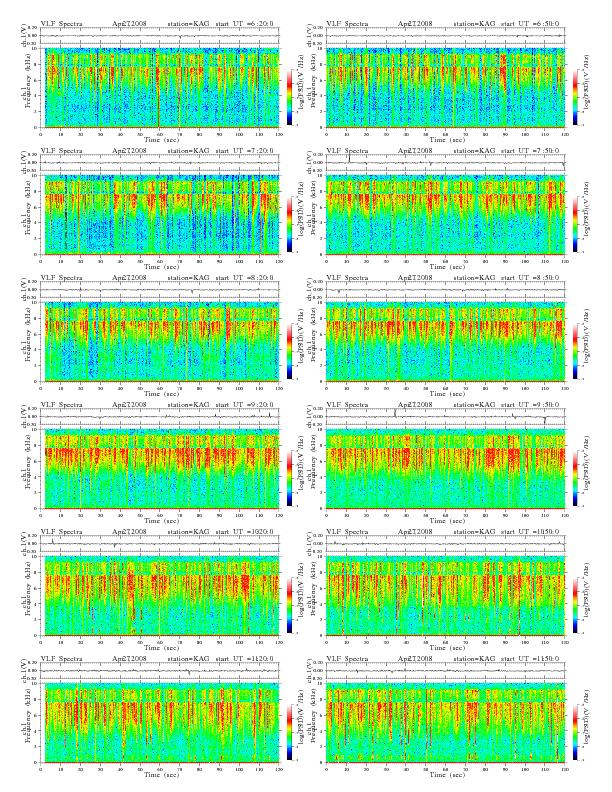Click the spectrogram for start UT 7:50:0
The width and height of the screenshot is (612, 792).
pyautogui.click(x=445, y=215)
